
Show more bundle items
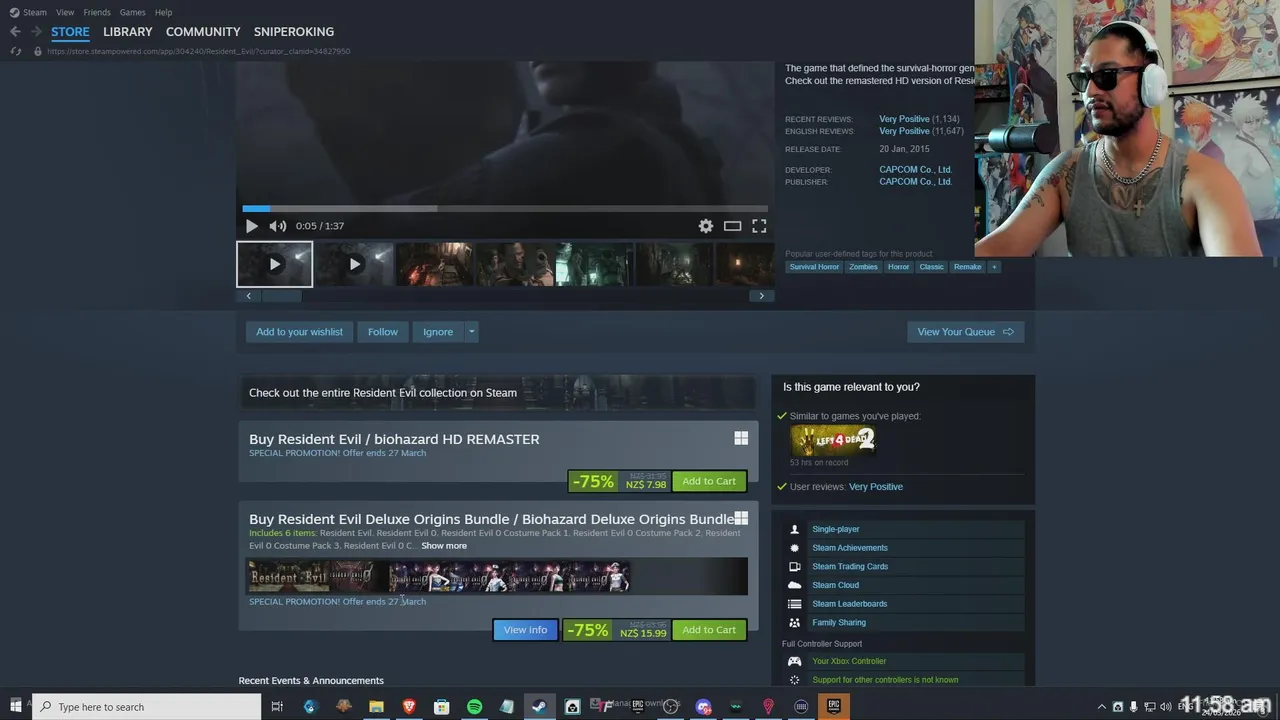pos(444,546)
